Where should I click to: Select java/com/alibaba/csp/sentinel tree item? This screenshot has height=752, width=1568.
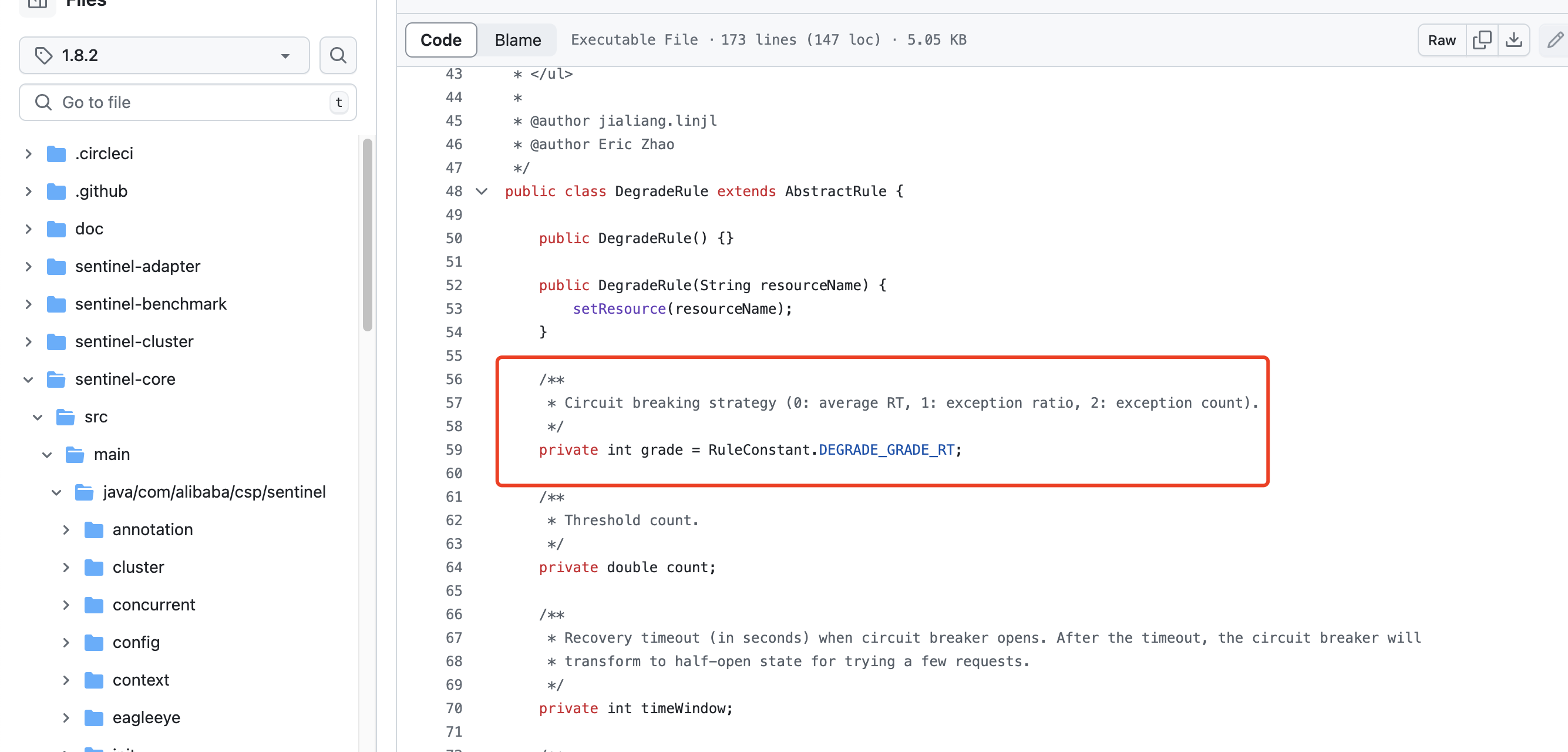coord(214,492)
